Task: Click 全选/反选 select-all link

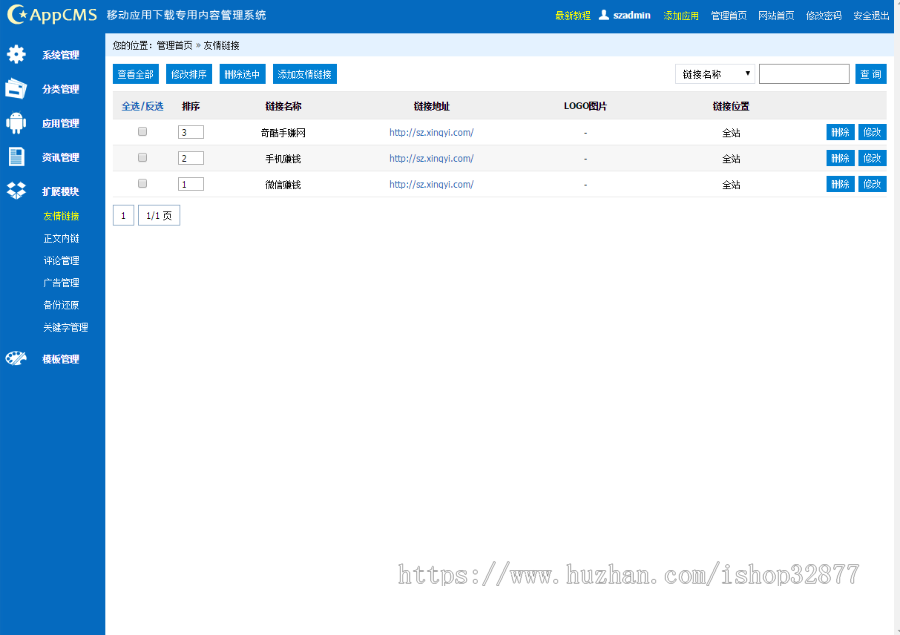Action: click(142, 106)
